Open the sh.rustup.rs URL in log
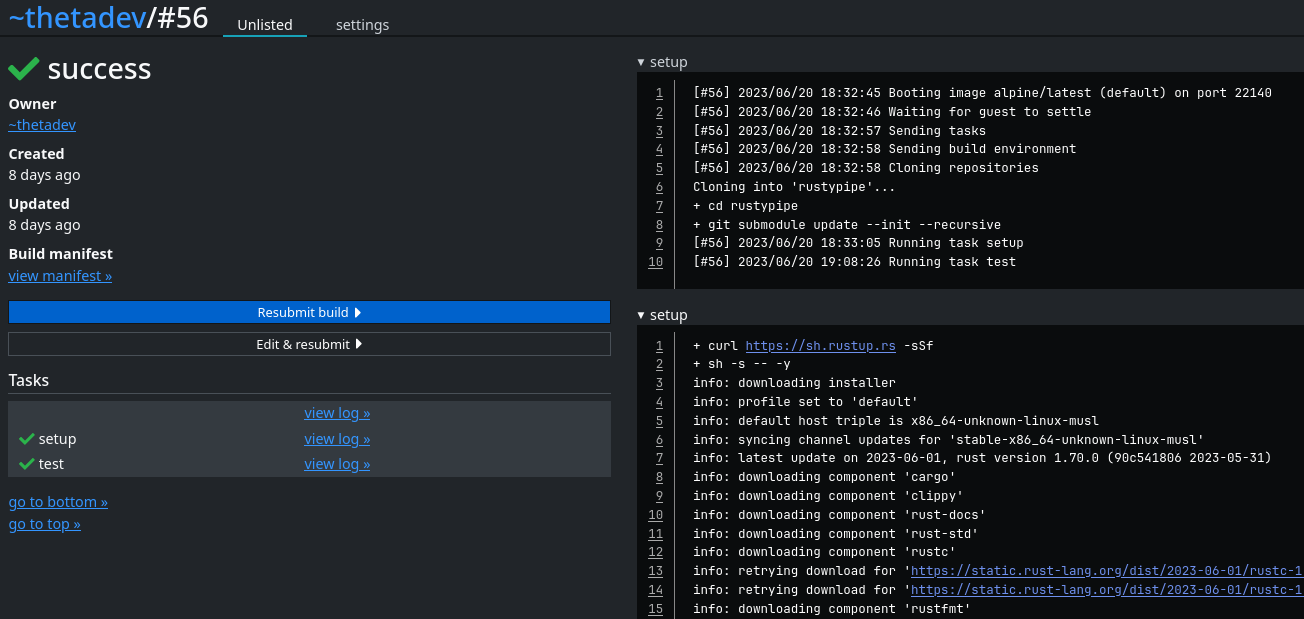 coord(820,346)
